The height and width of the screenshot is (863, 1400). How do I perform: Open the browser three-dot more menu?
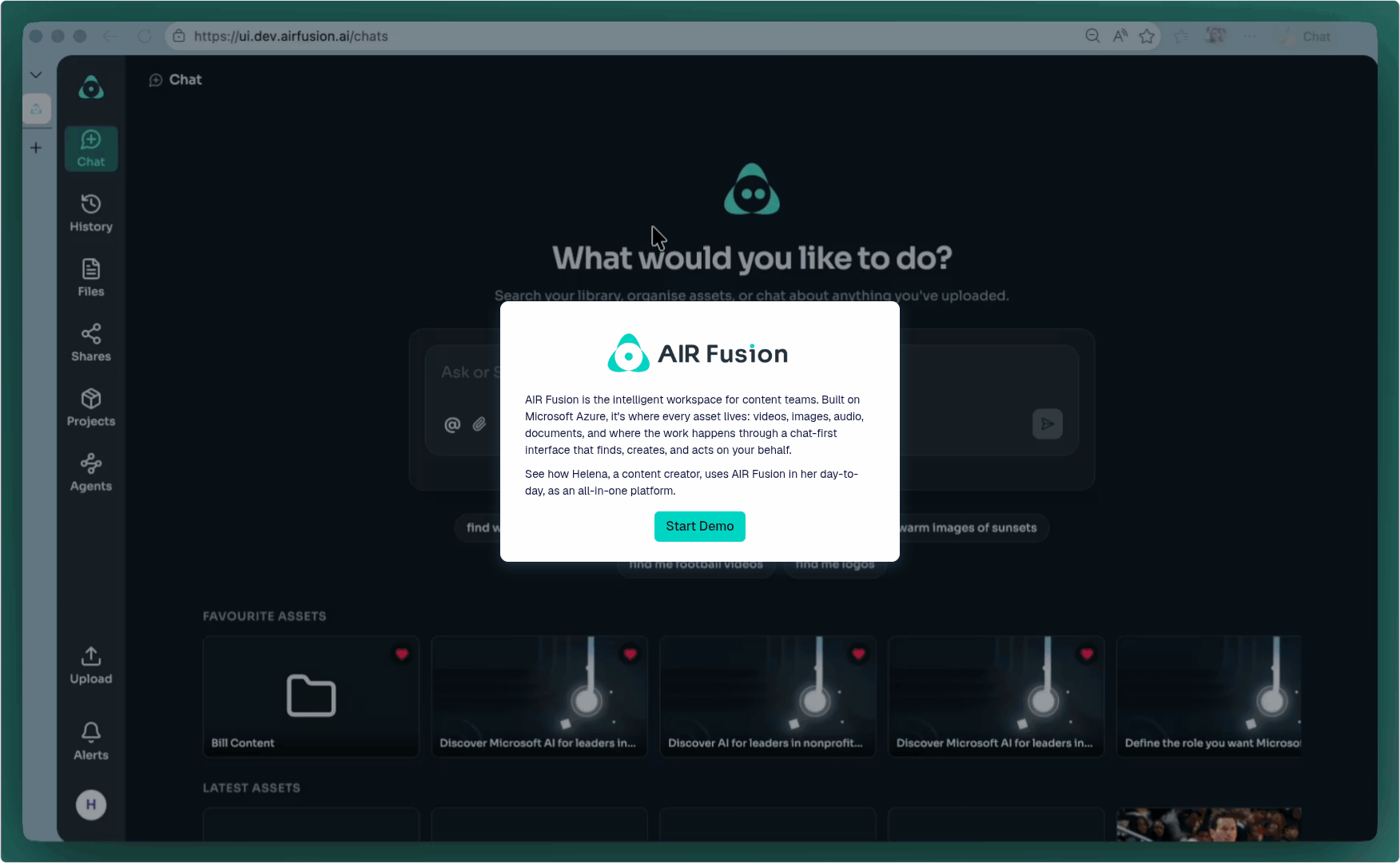tap(1250, 36)
